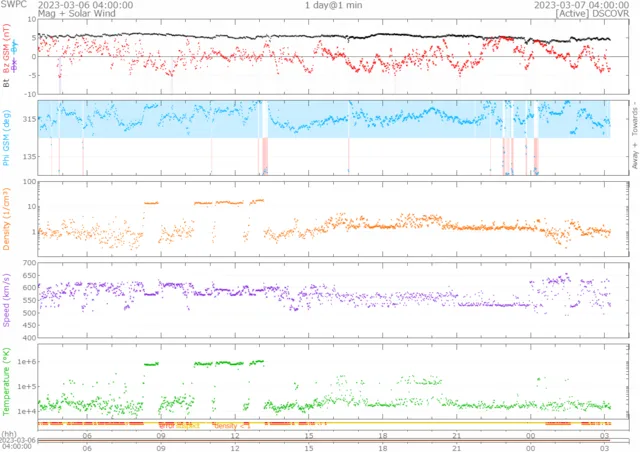Click the 12 hour tick on time axis

(x=235, y=436)
